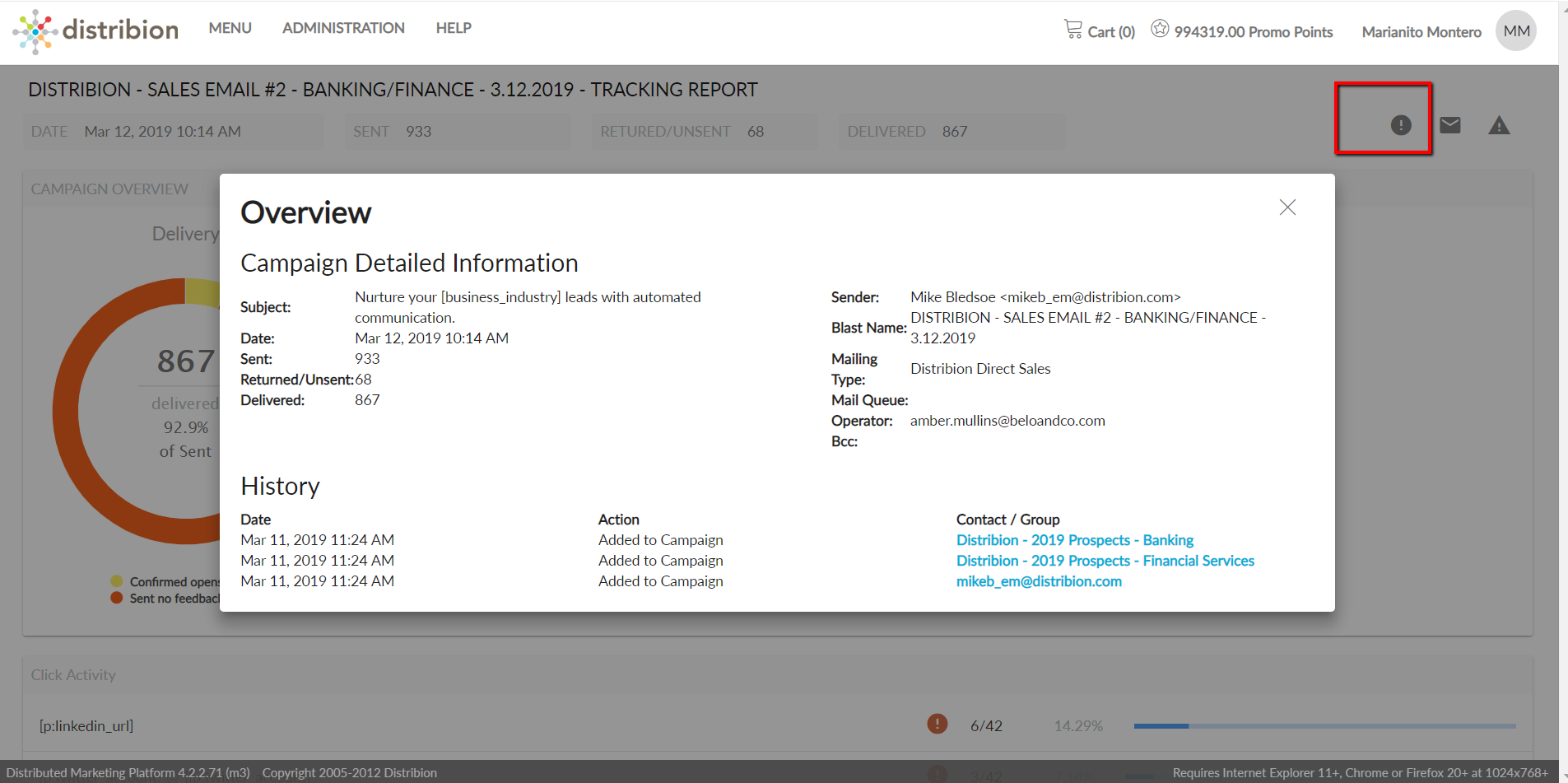Click 994319.00 Promo Points text
Screen dimensions: 1568x783
(1253, 32)
